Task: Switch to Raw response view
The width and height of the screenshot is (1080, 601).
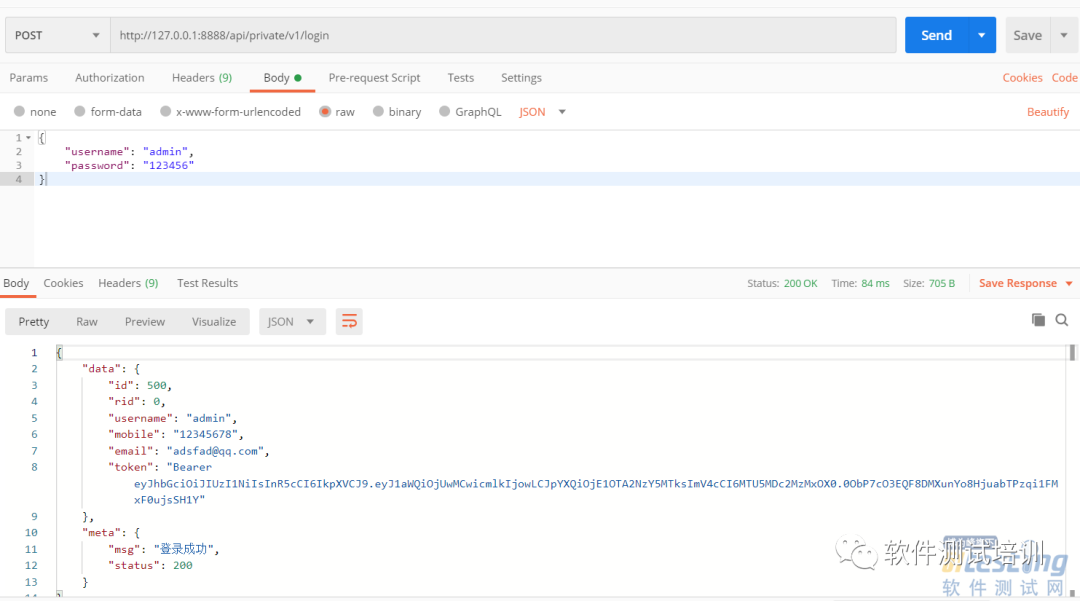Action: click(87, 321)
